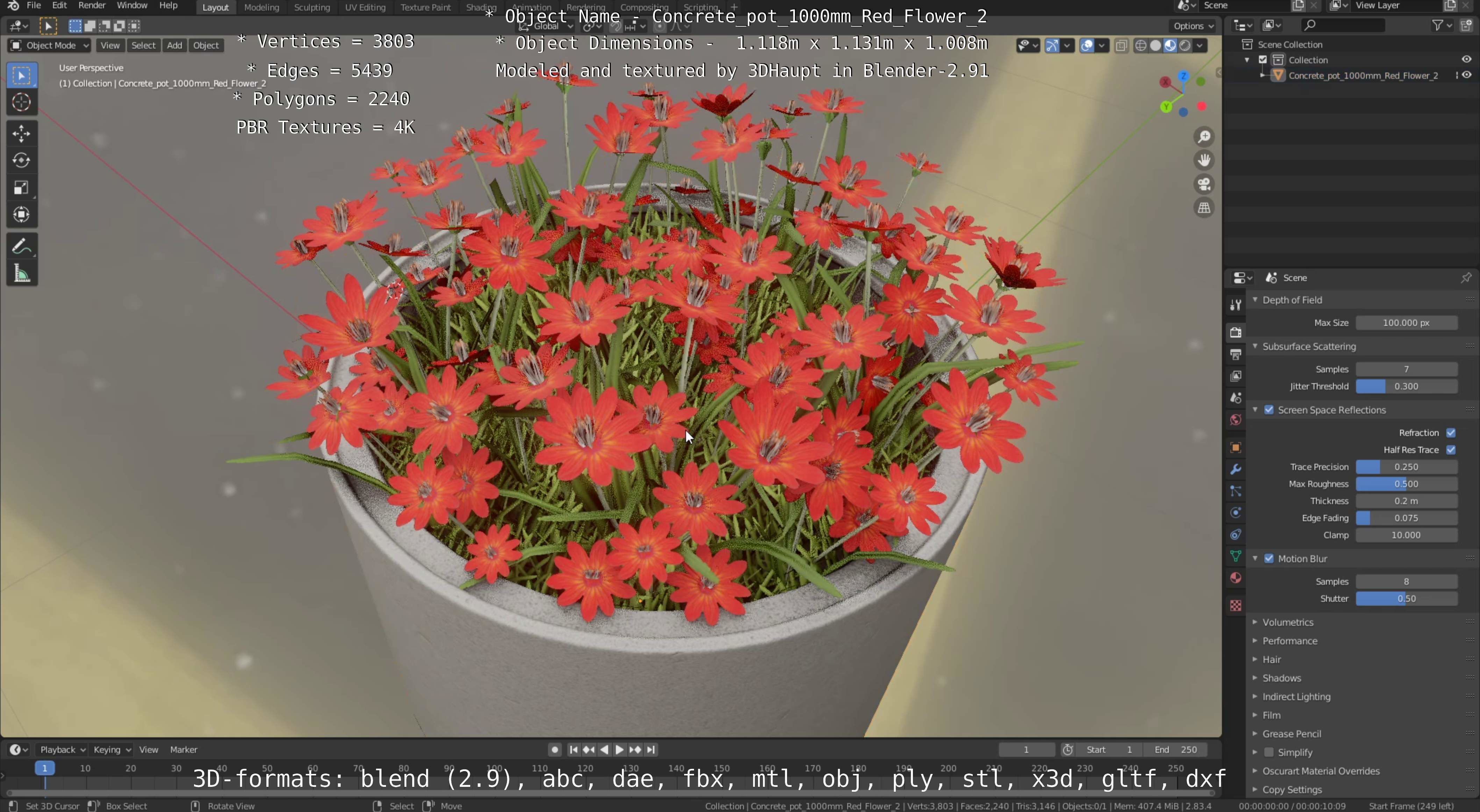Open the Help menu
The height and width of the screenshot is (812, 1480).
pyautogui.click(x=168, y=6)
